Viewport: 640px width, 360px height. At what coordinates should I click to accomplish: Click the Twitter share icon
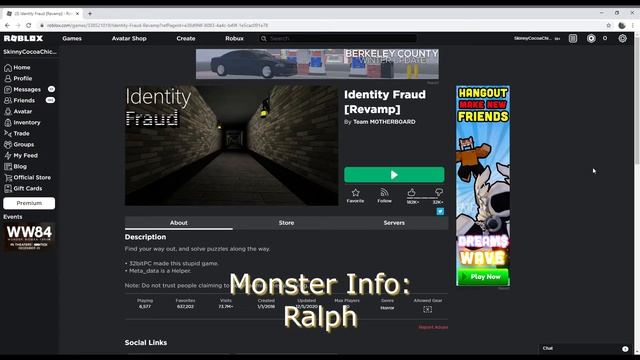[440, 211]
